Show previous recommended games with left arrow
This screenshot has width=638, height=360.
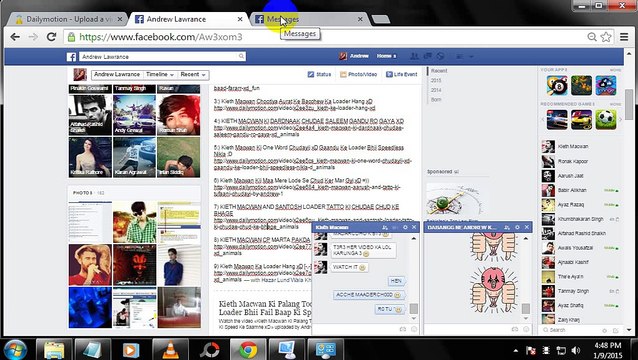(543, 120)
